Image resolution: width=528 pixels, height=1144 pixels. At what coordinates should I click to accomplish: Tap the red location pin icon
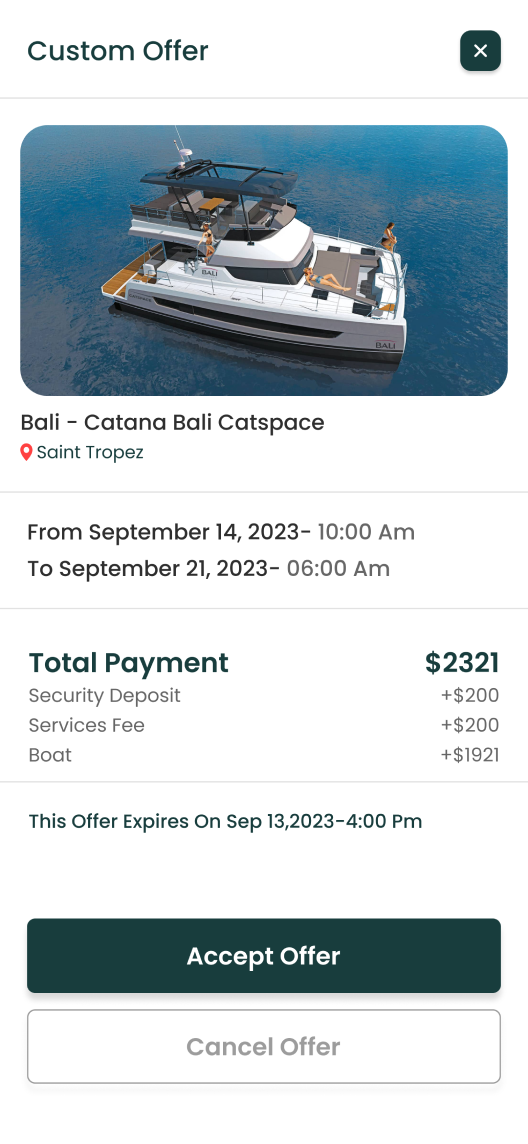click(x=26, y=453)
